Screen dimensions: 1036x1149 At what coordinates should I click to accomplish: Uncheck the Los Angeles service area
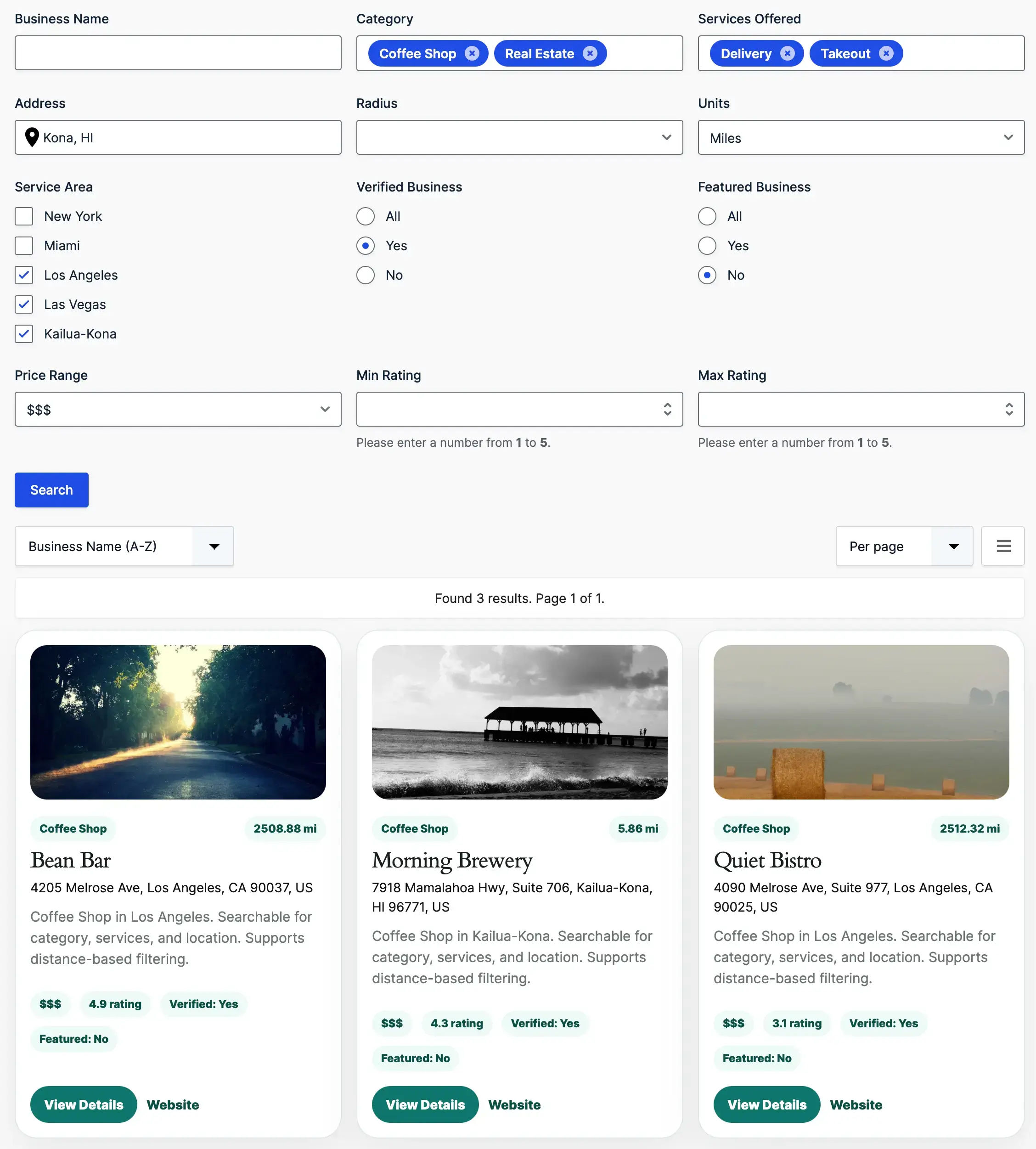click(x=24, y=275)
